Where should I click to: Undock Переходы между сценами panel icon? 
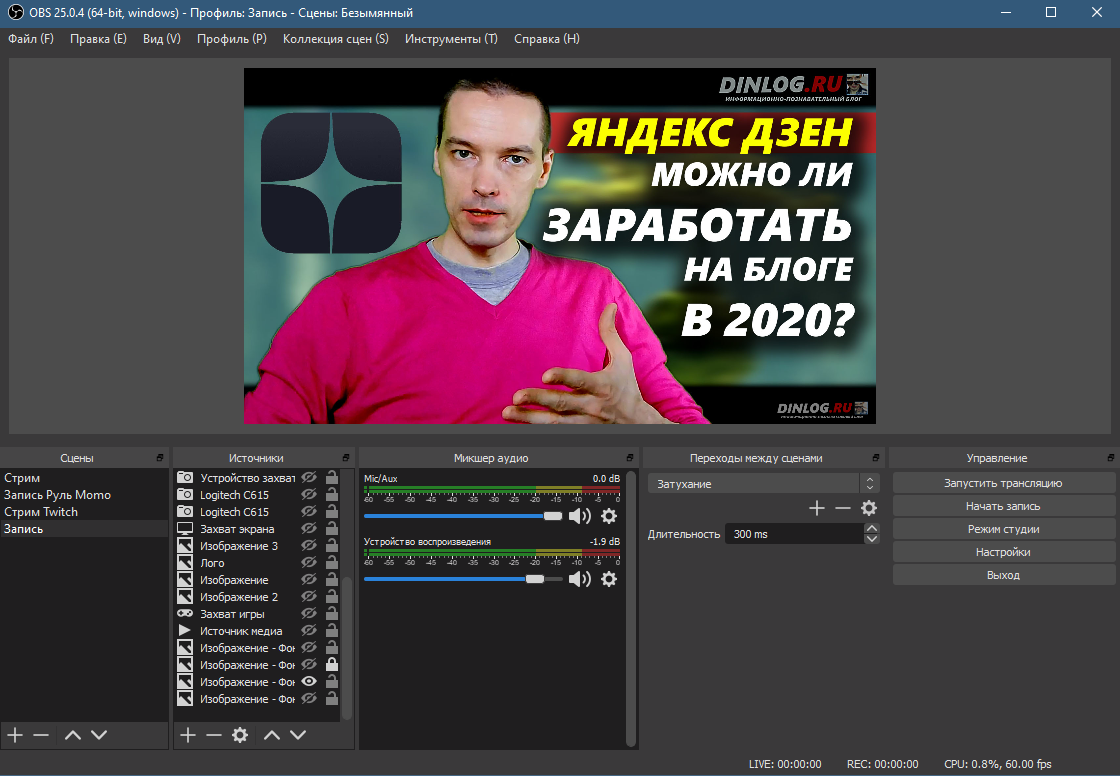pyautogui.click(x=876, y=458)
